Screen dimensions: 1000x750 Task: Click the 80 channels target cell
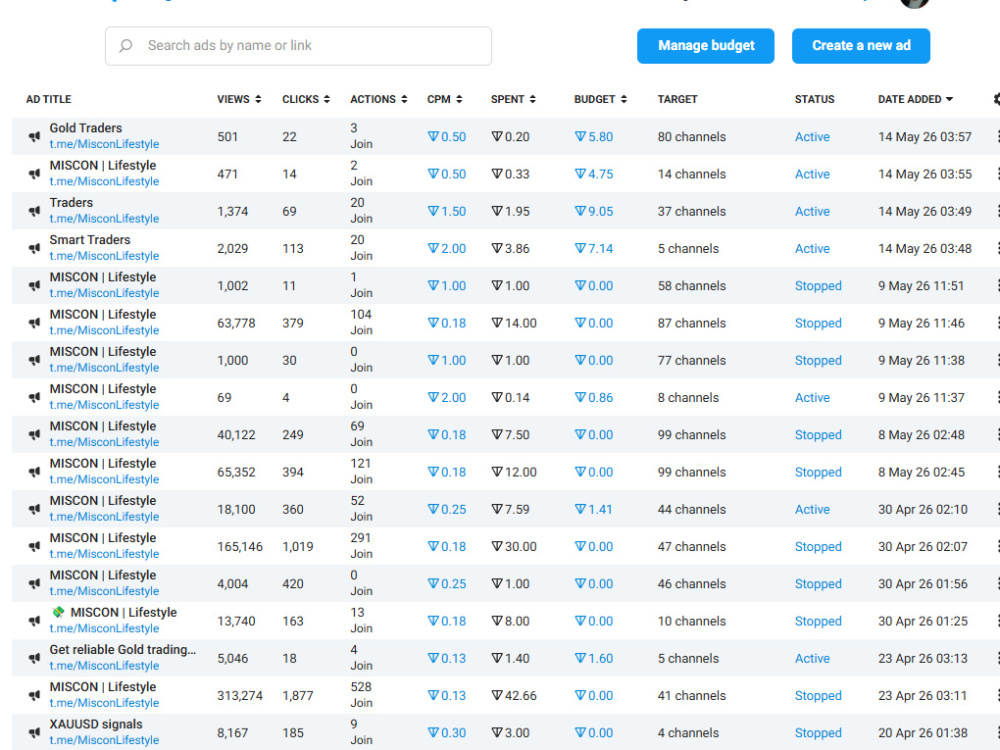click(691, 136)
